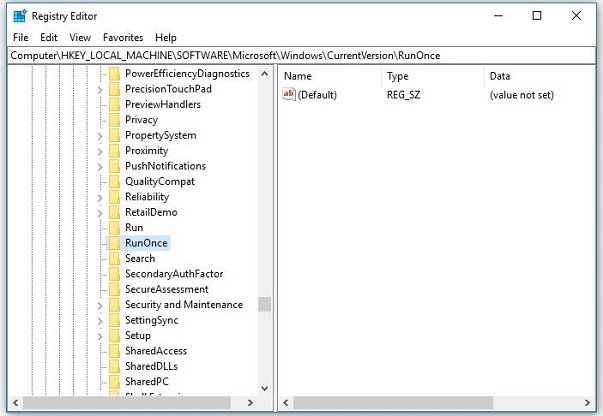Screen dimensions: 603x416
Task: Click the tree pane scroll-right arrow
Action: click(250, 403)
